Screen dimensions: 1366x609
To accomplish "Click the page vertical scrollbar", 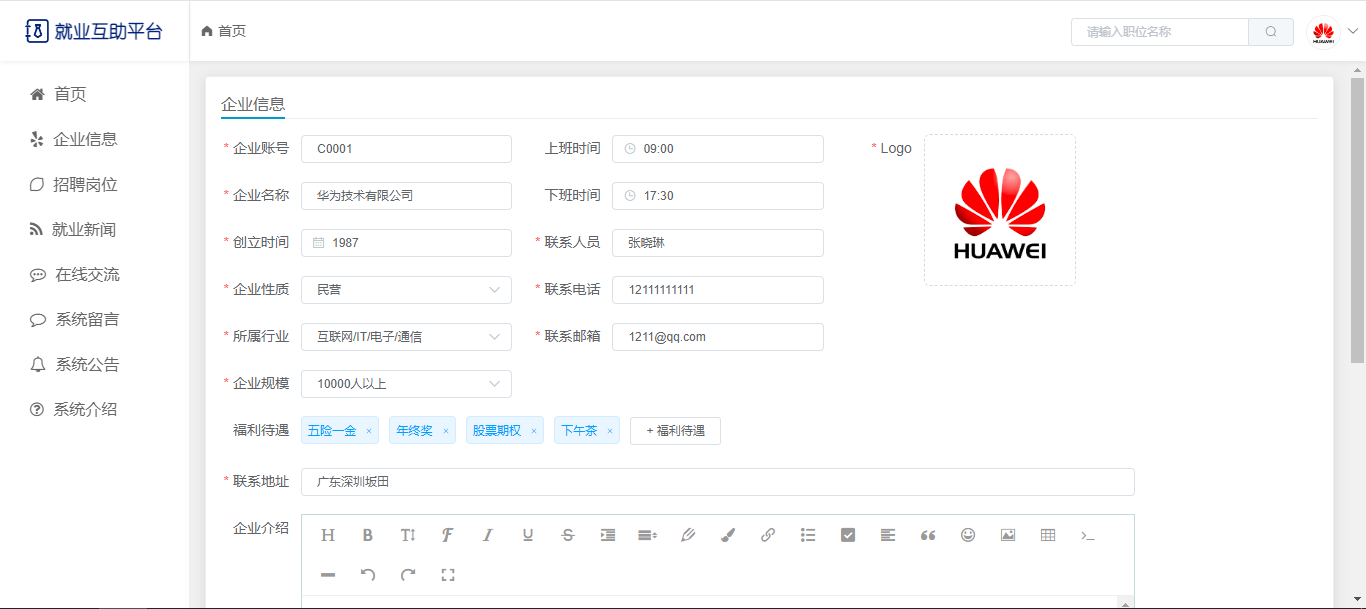I will coord(1357,220).
